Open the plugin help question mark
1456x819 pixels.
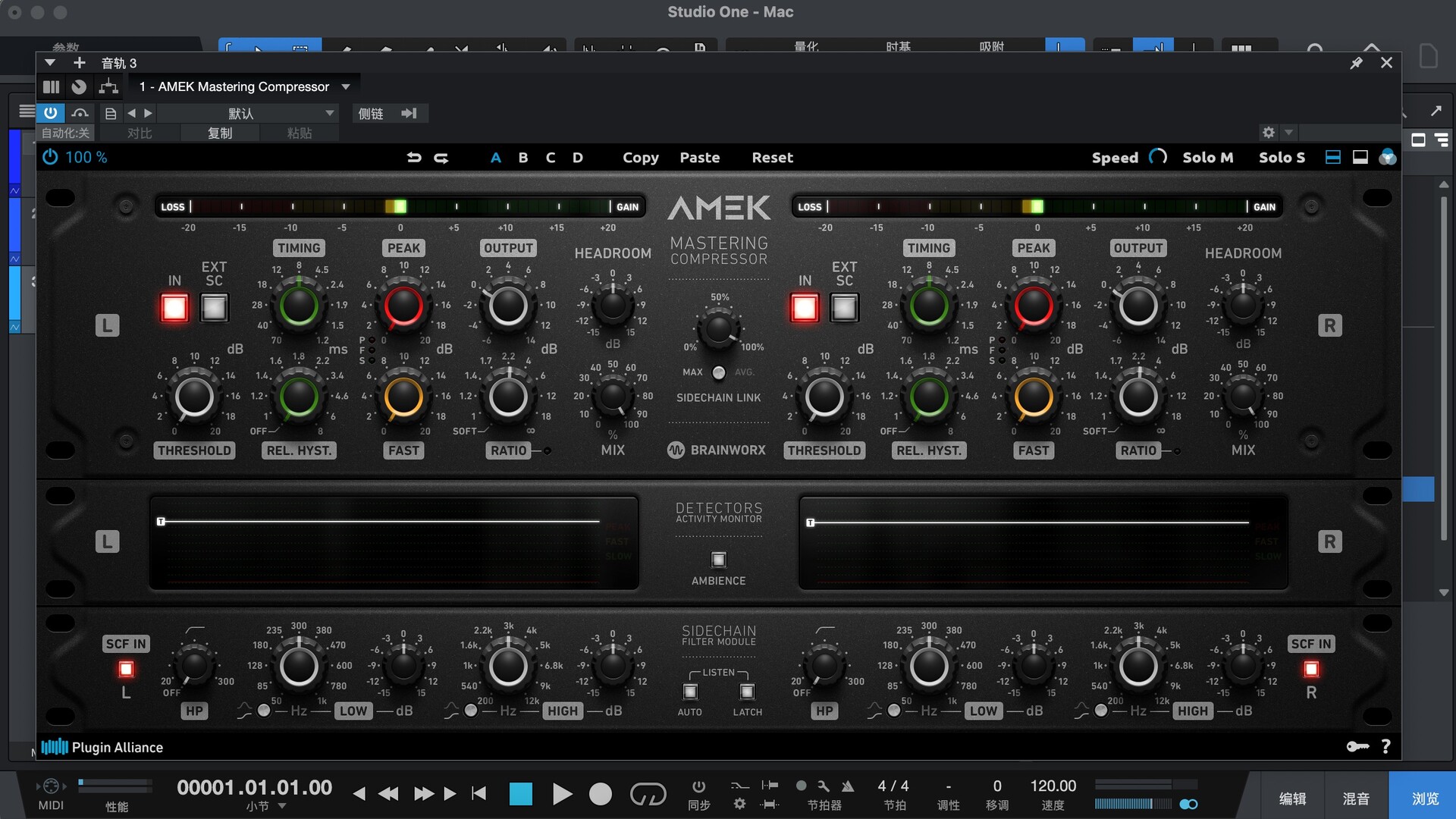[1386, 747]
